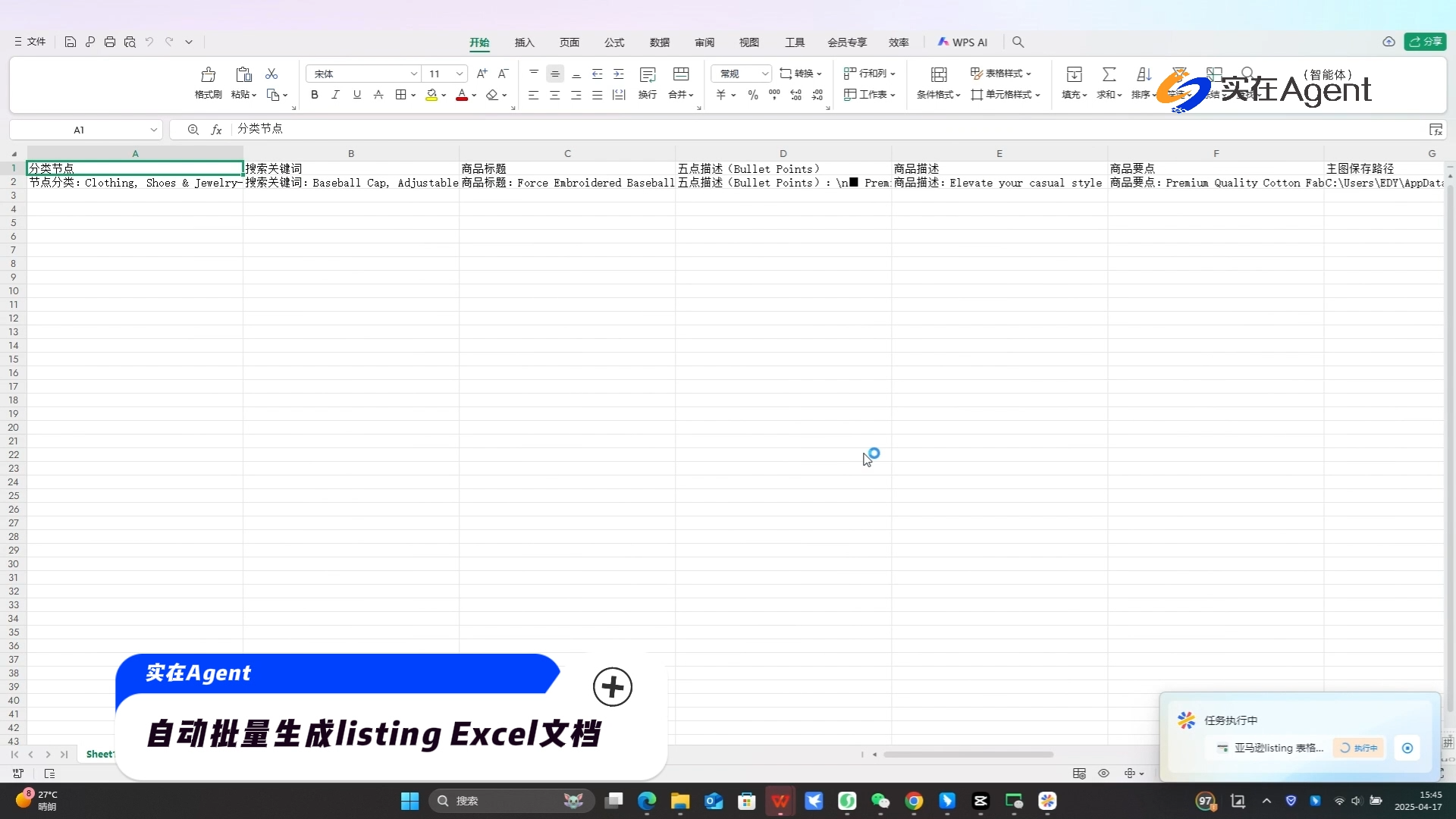Open the number format 常规 dropdown
This screenshot has height=819, width=1456.
pos(765,74)
